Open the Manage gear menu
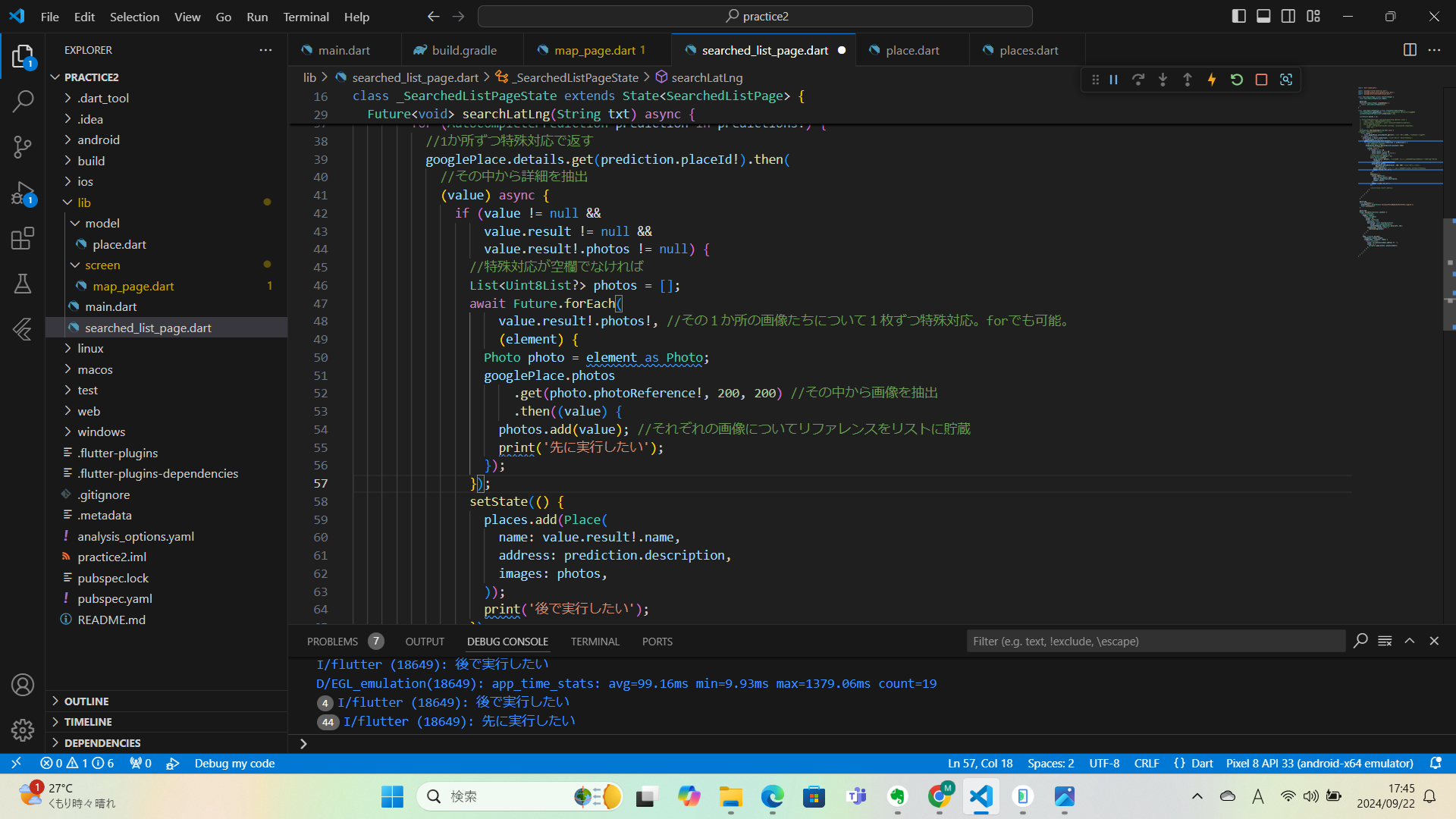Screen dimensions: 1456x819 point(23,730)
